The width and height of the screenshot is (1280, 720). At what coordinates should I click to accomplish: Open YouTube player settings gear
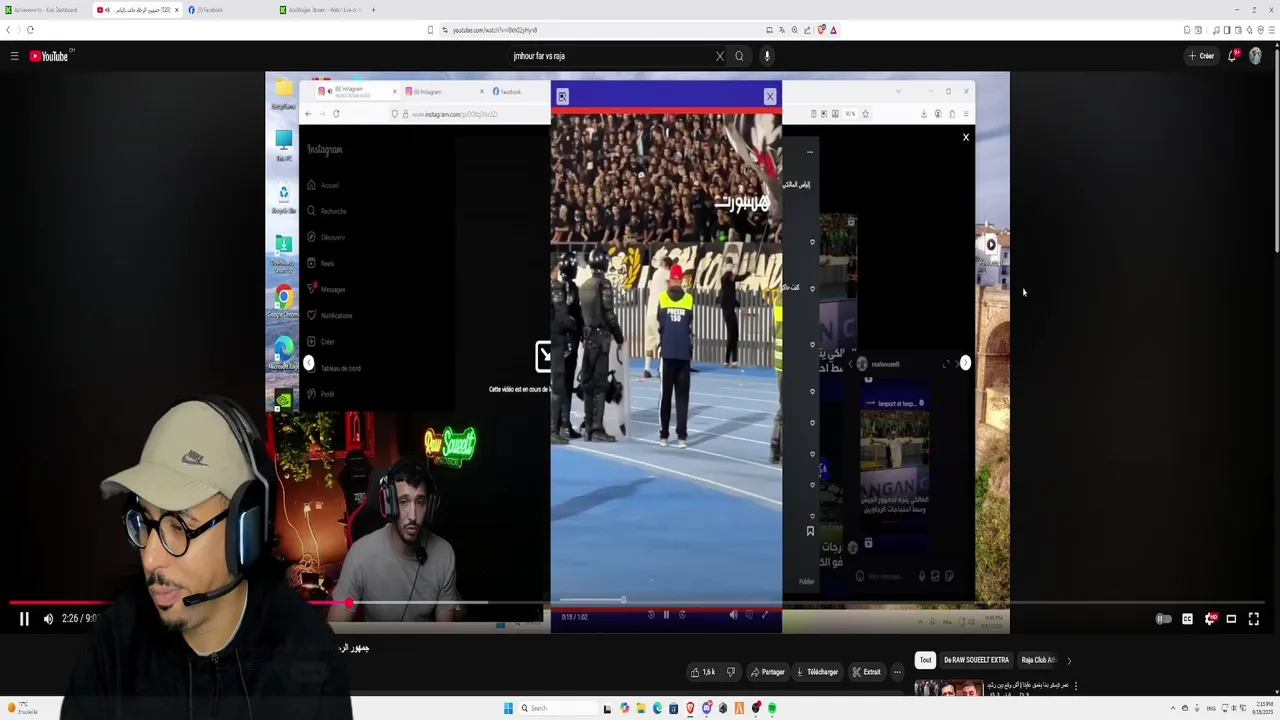(x=1210, y=619)
